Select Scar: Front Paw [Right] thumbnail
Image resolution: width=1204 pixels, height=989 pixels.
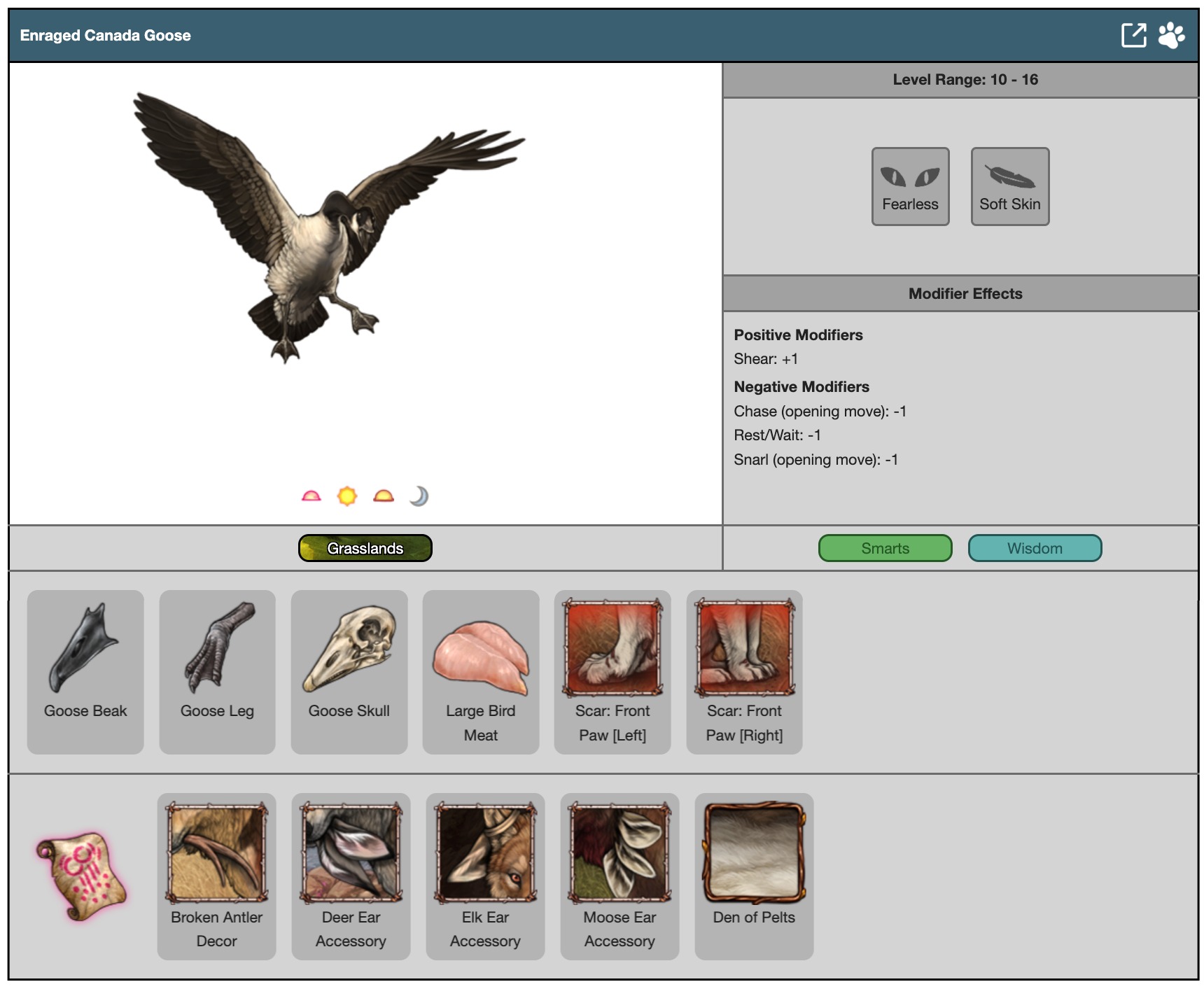(x=745, y=647)
